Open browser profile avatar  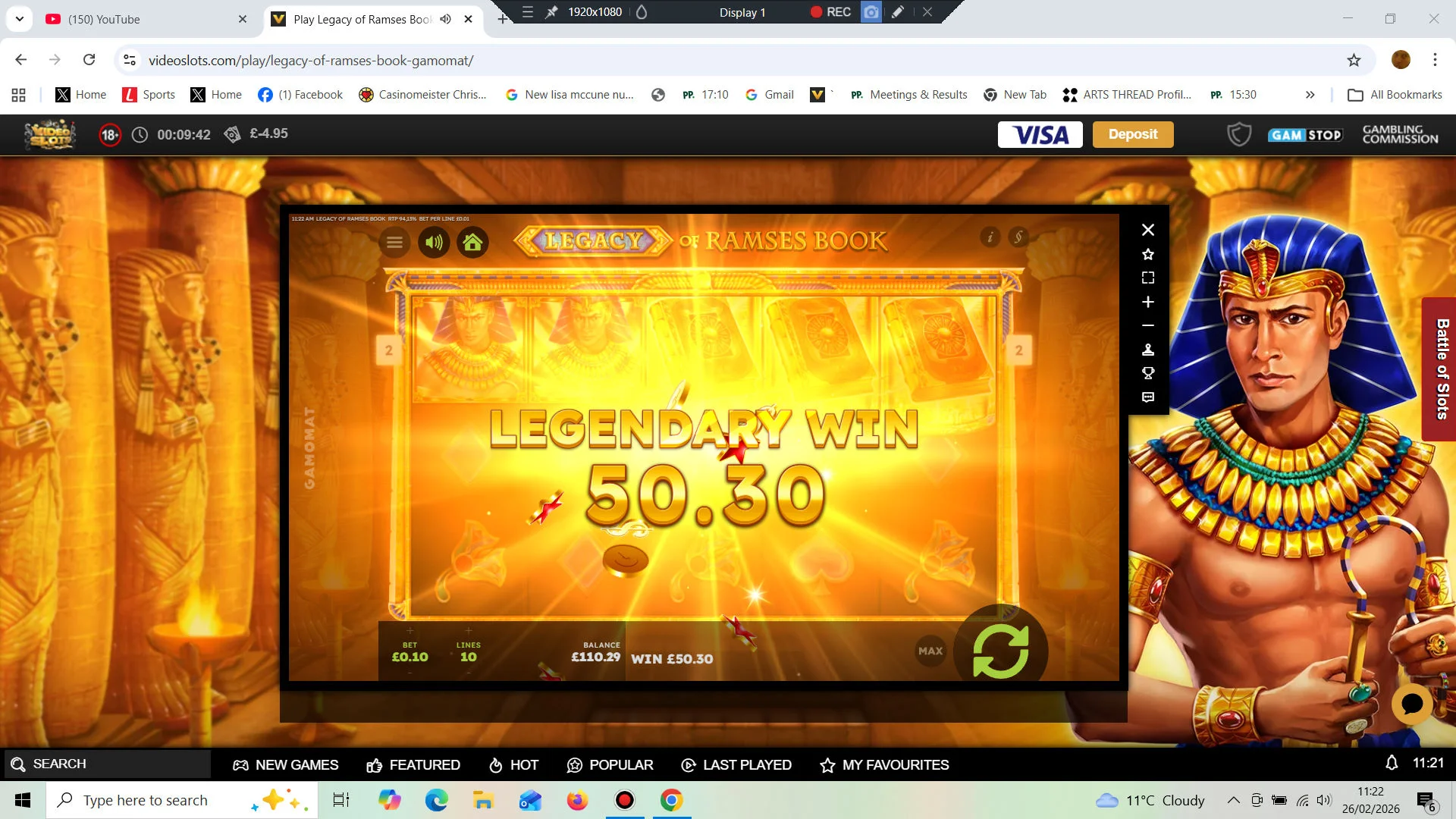(x=1401, y=59)
